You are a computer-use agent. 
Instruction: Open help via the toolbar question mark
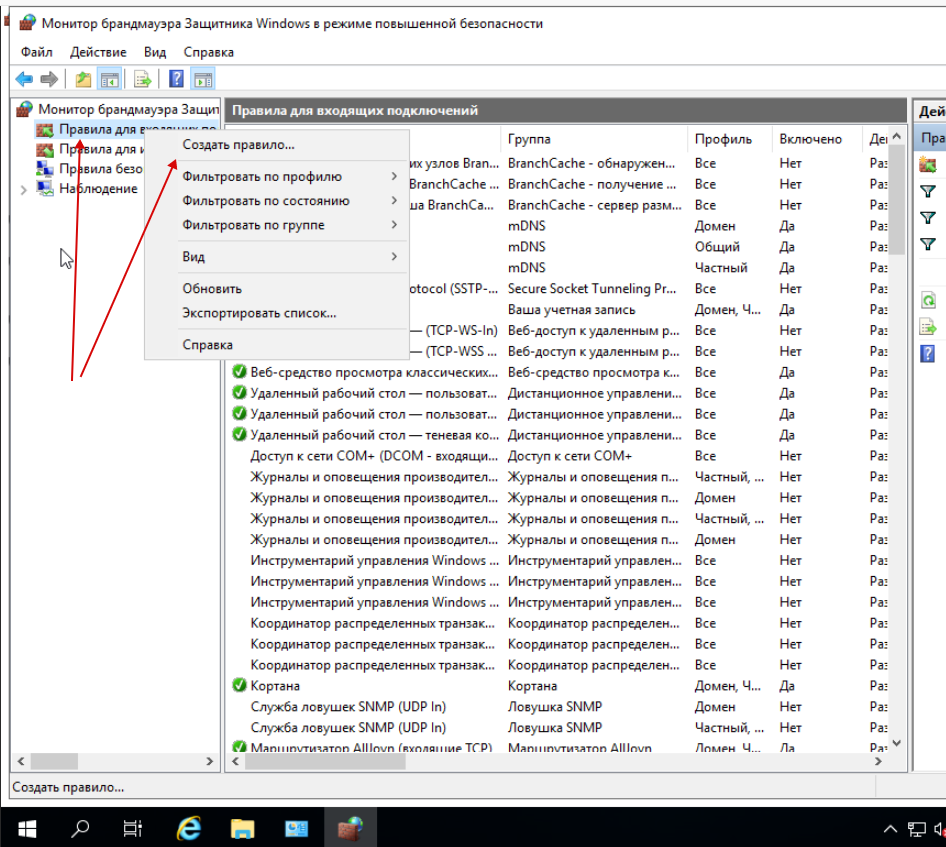coord(176,79)
